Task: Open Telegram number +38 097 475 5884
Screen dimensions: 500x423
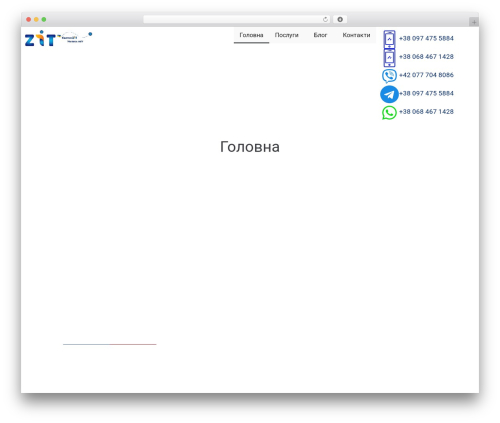Action: tap(426, 93)
